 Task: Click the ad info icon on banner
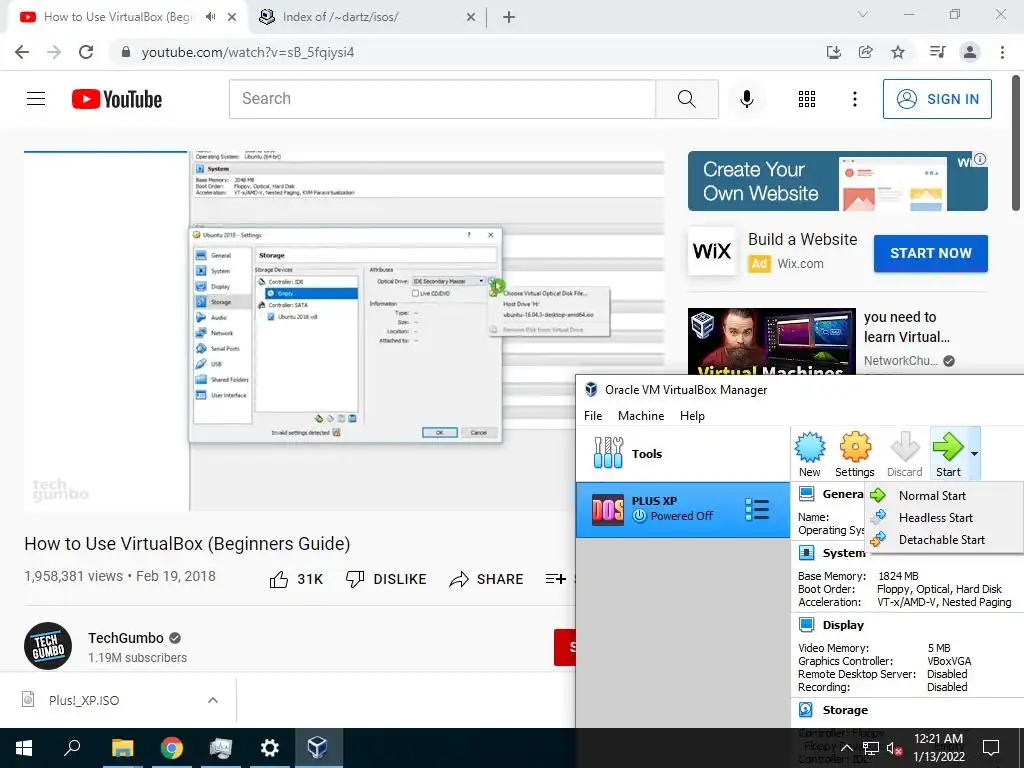pyautogui.click(x=980, y=159)
